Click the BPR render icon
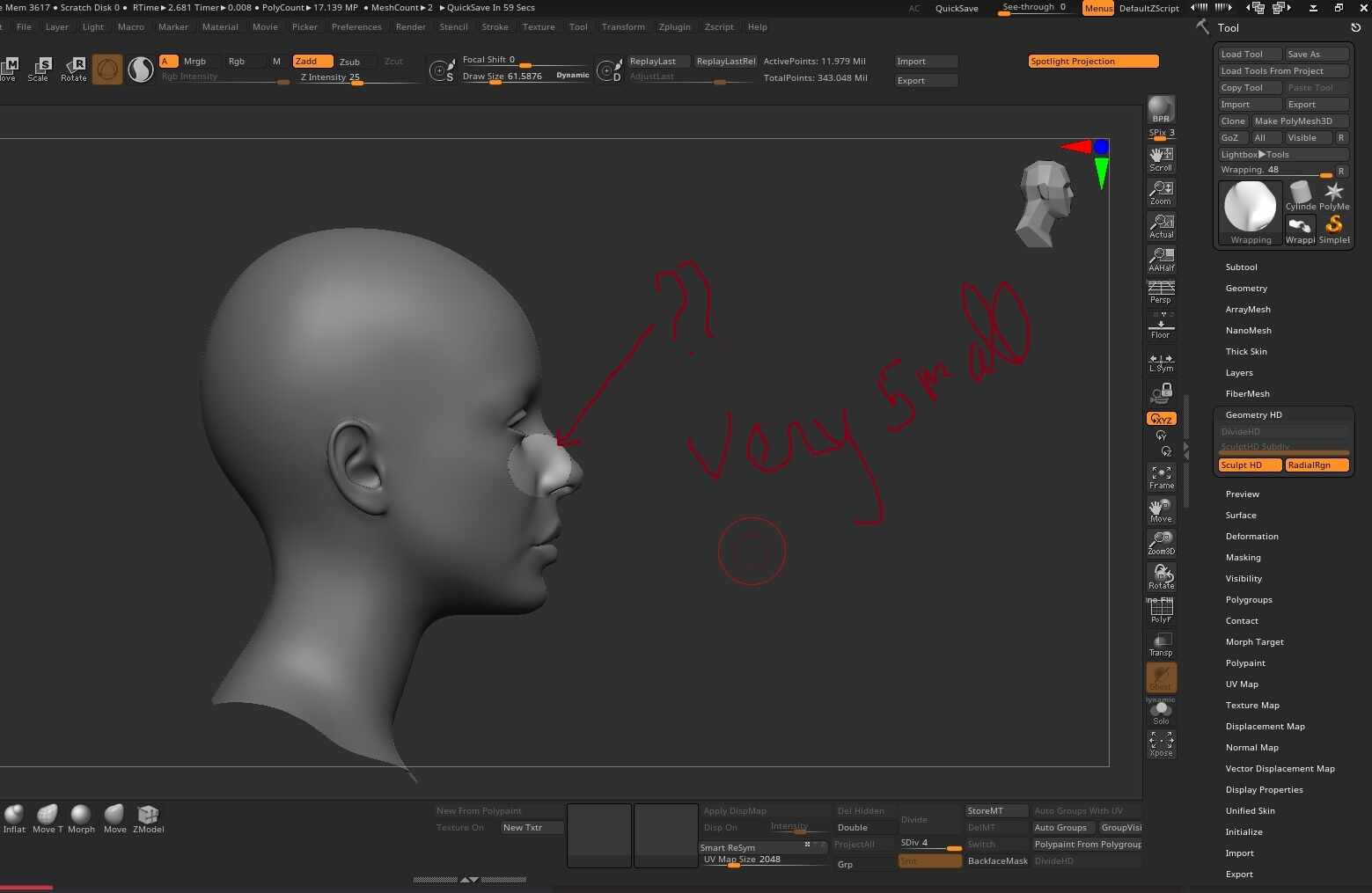The height and width of the screenshot is (893, 1372). pyautogui.click(x=1161, y=109)
